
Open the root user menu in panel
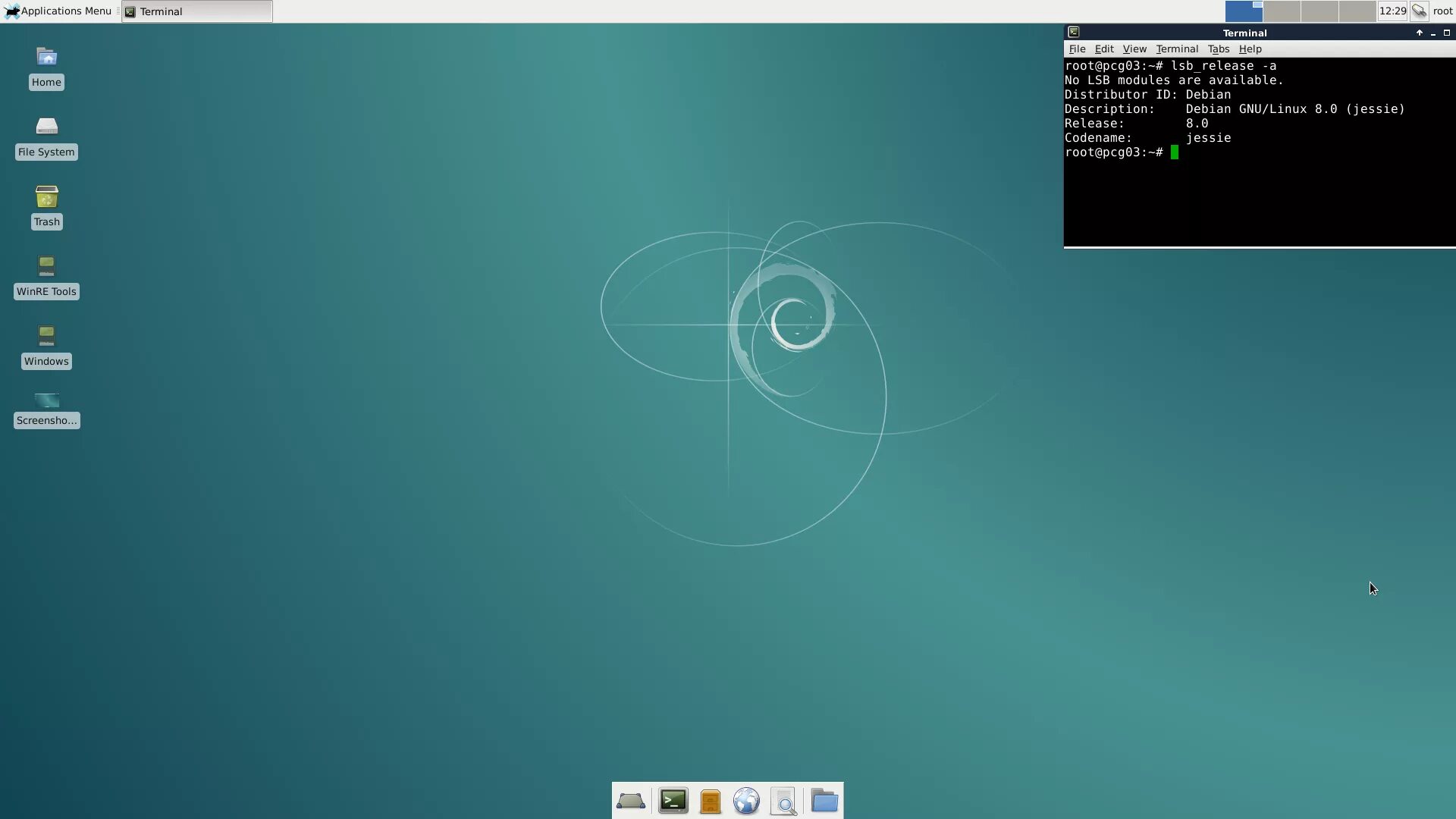click(1442, 11)
